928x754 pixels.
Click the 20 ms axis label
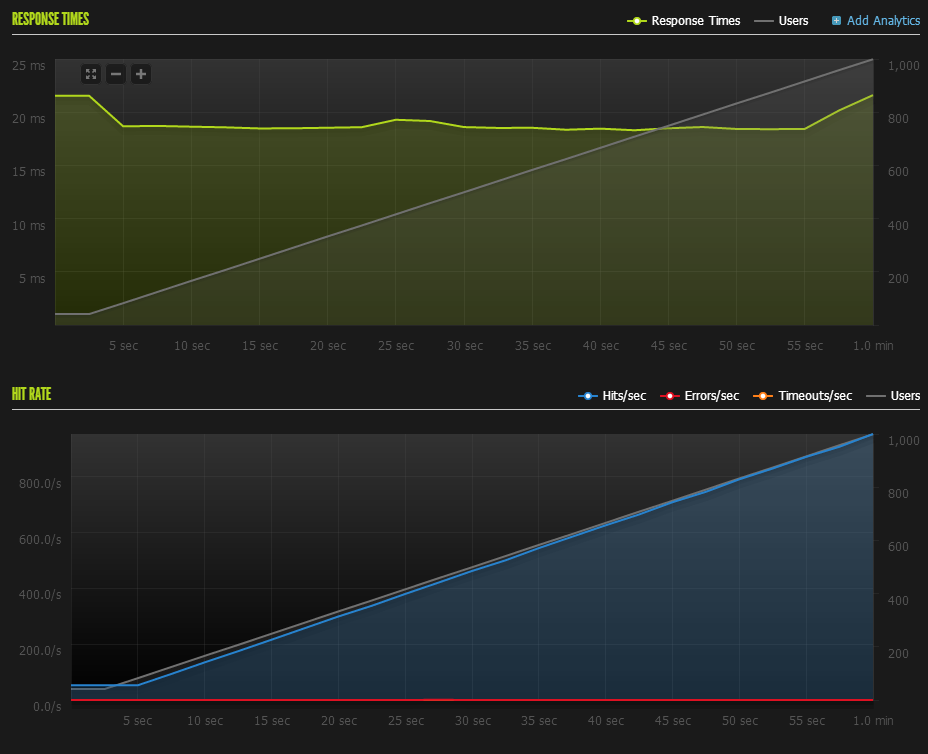tap(28, 118)
